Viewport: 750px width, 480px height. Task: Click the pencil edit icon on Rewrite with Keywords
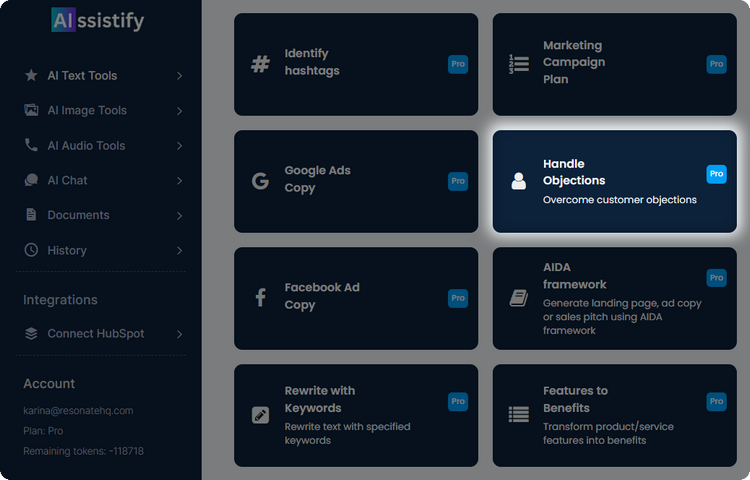[x=260, y=415]
